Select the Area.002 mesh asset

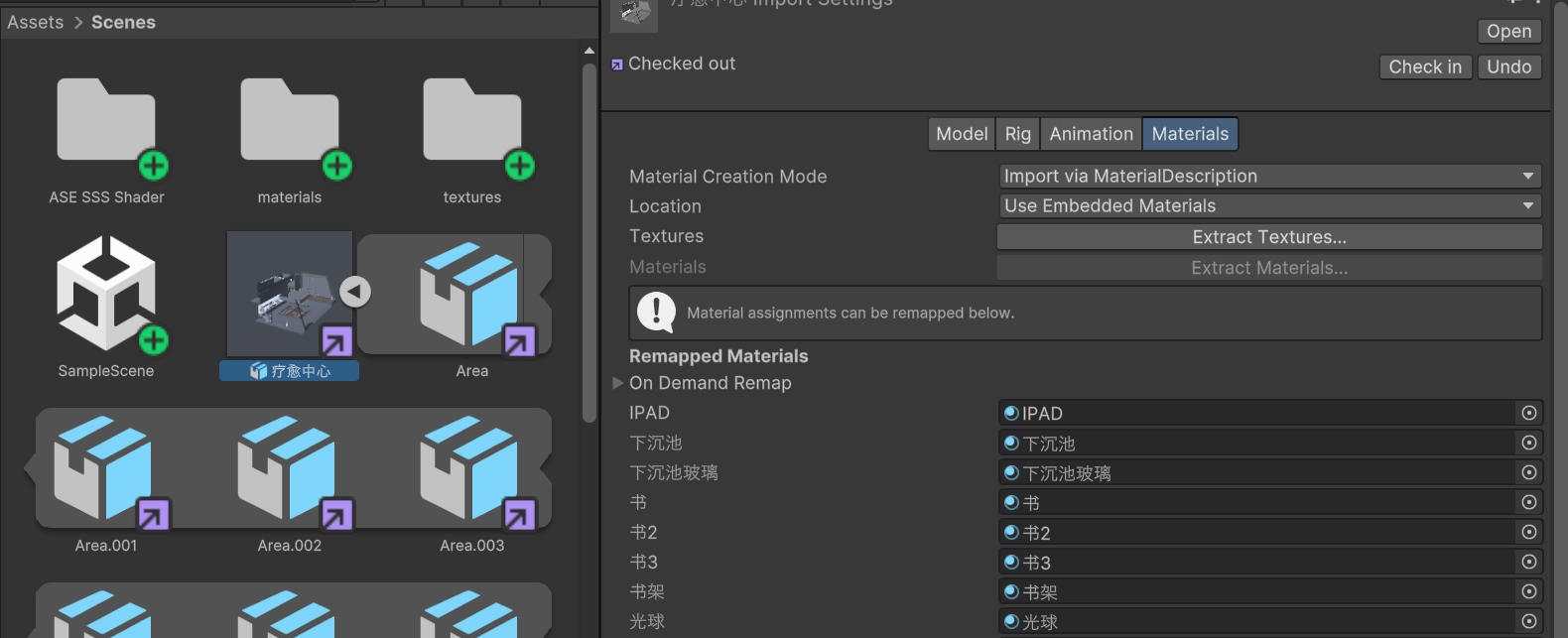289,469
